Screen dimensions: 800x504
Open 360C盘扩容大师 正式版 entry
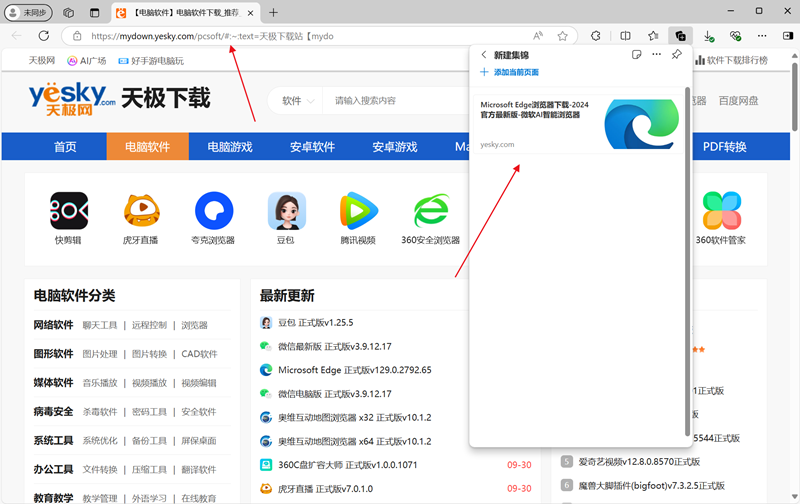[x=347, y=465]
